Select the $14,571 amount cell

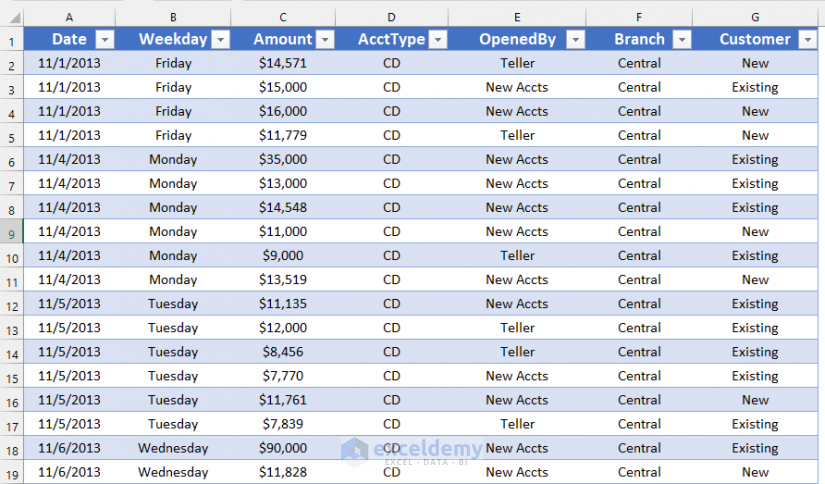click(283, 63)
